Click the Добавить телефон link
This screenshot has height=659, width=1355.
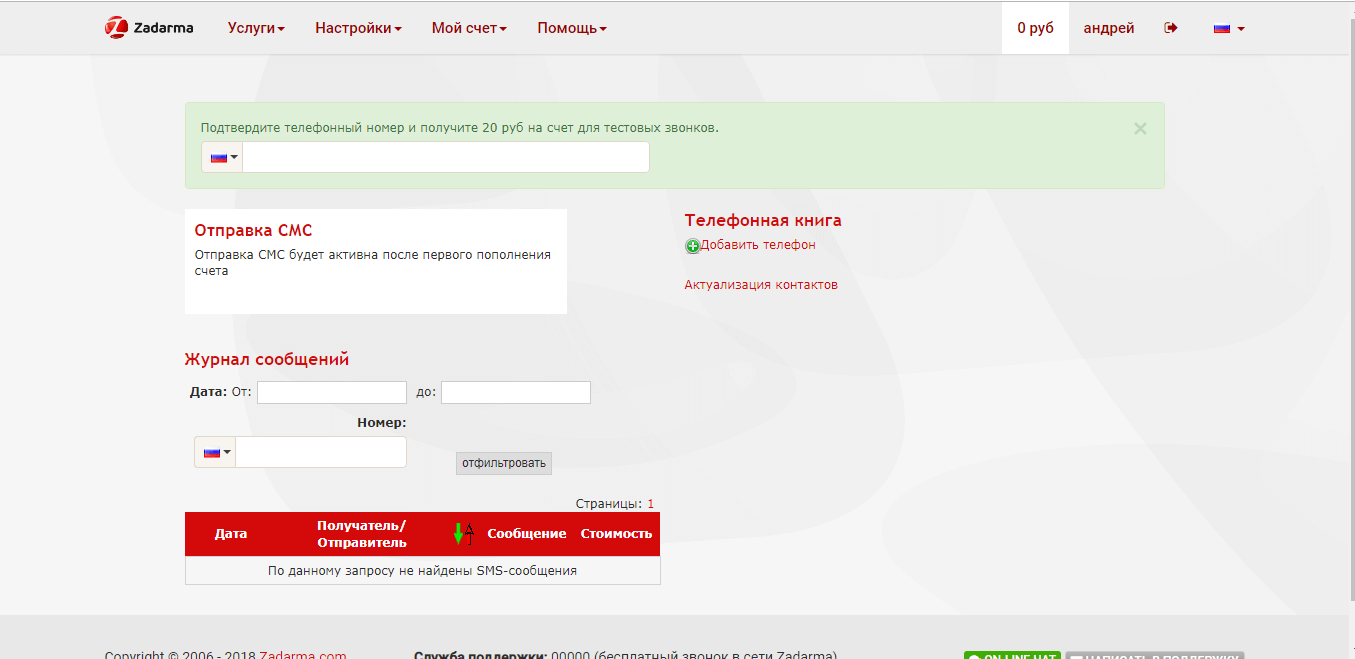pyautogui.click(x=758, y=245)
